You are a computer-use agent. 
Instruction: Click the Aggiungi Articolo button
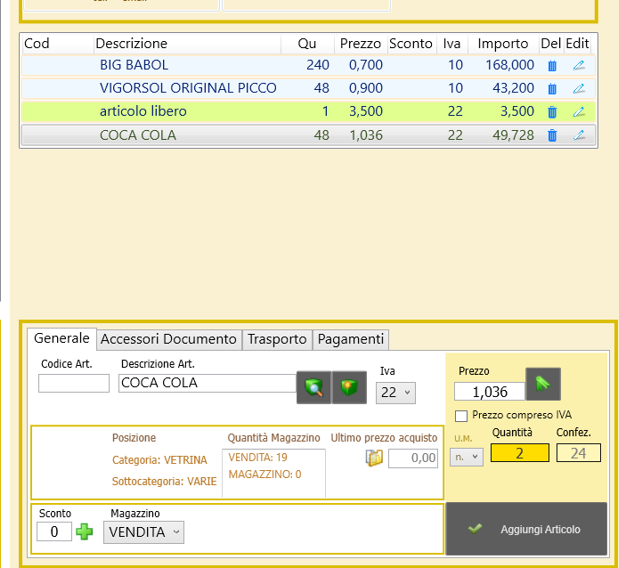(526, 529)
